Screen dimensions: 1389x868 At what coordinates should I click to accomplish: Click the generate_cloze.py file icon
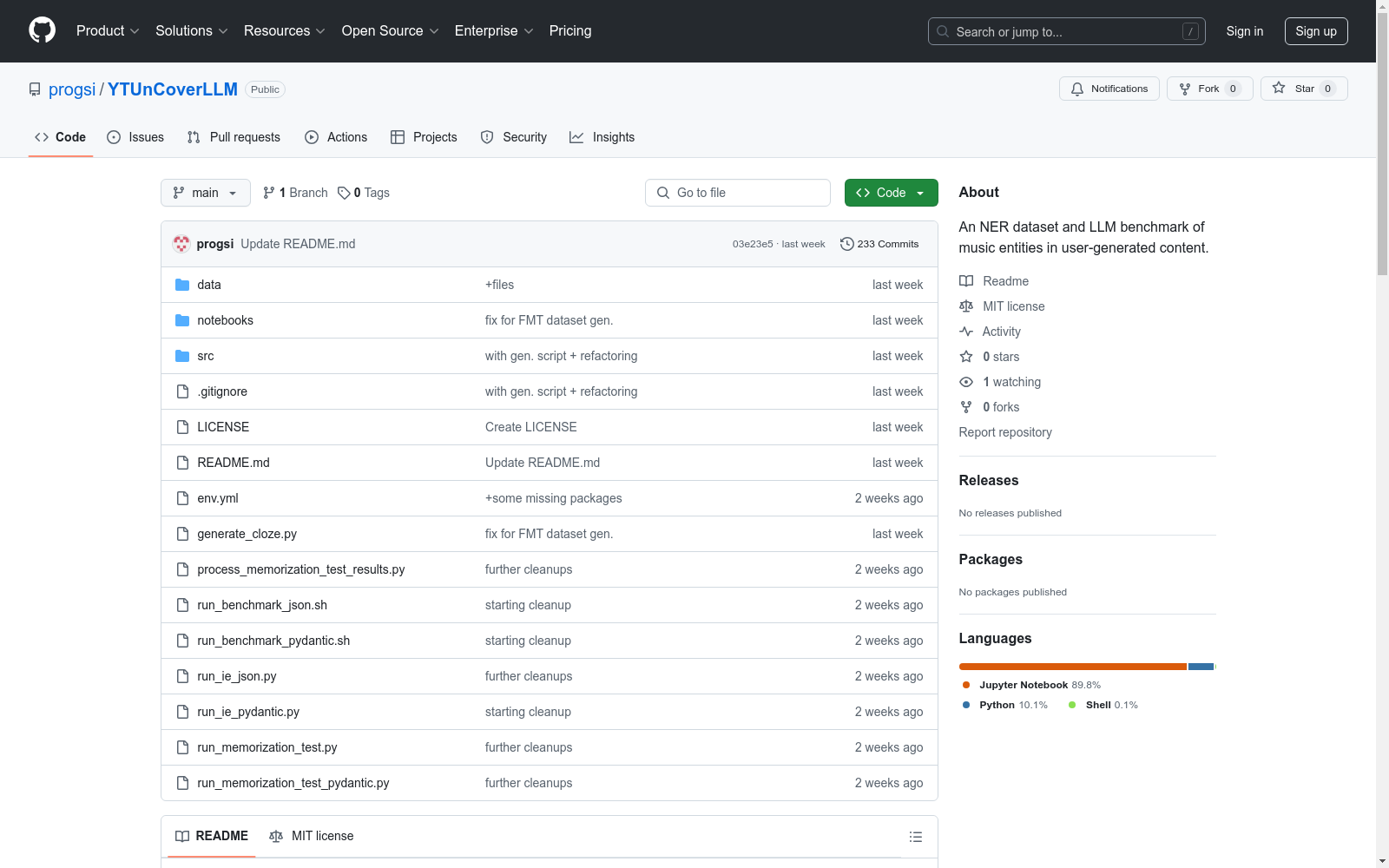(182, 534)
